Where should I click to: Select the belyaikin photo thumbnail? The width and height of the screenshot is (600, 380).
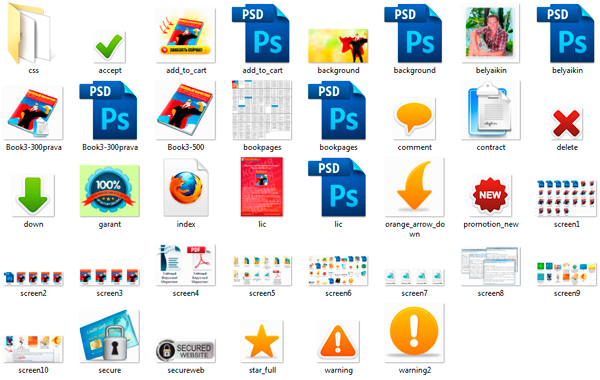click(x=490, y=34)
